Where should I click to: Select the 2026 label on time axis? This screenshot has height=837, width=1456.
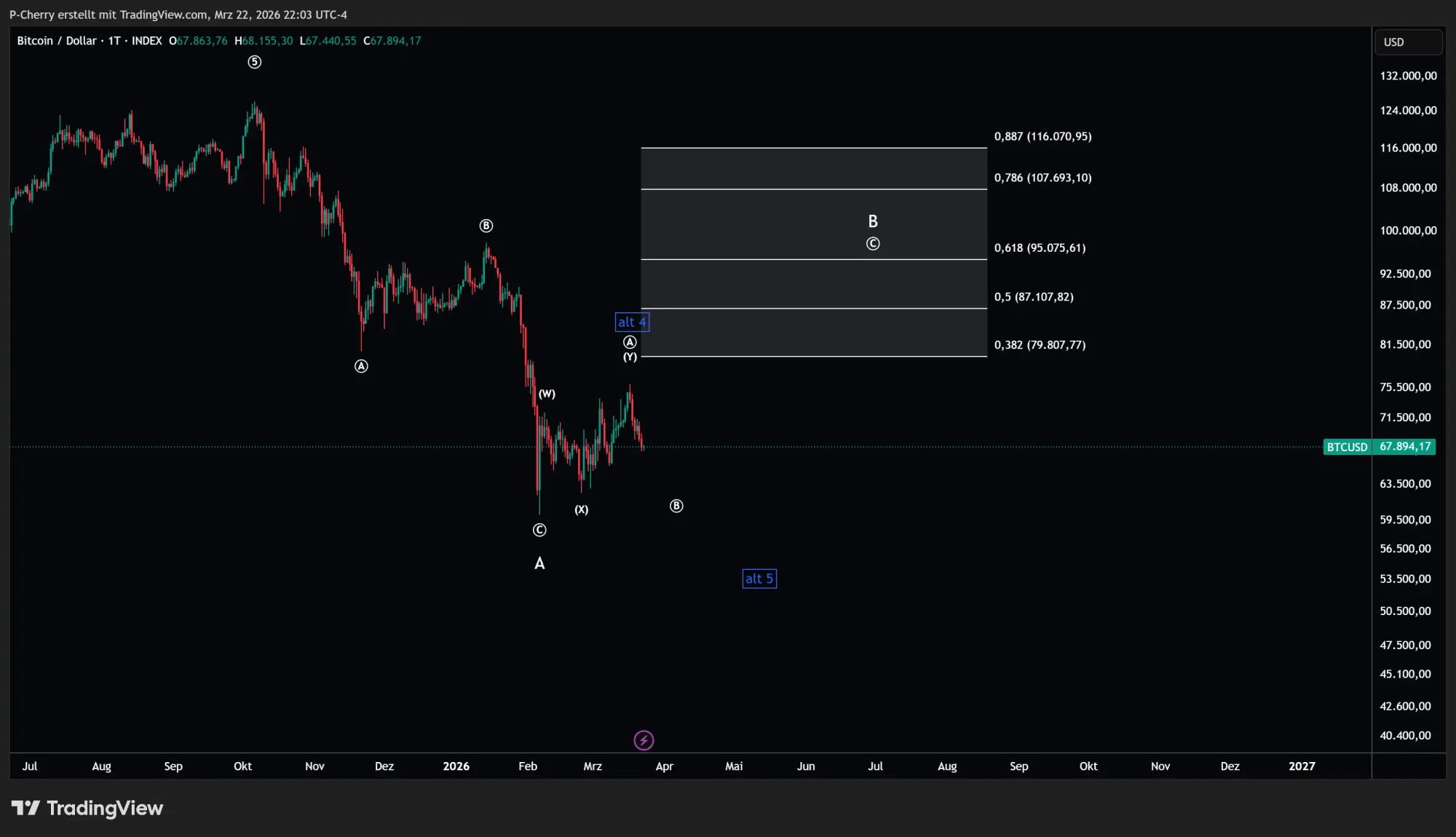[456, 766]
